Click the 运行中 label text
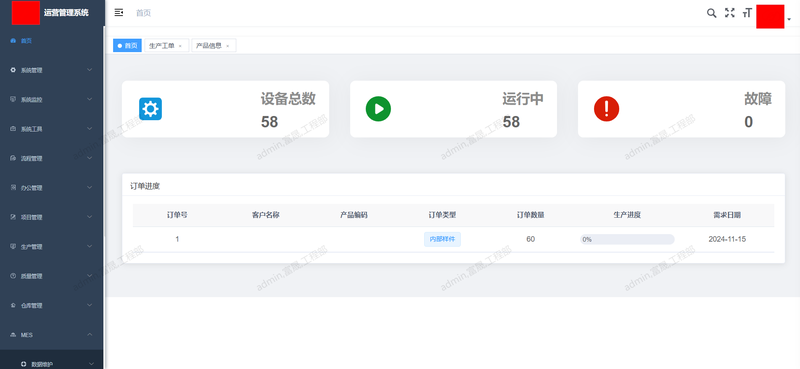Viewport: 800px width, 369px height. (x=523, y=99)
